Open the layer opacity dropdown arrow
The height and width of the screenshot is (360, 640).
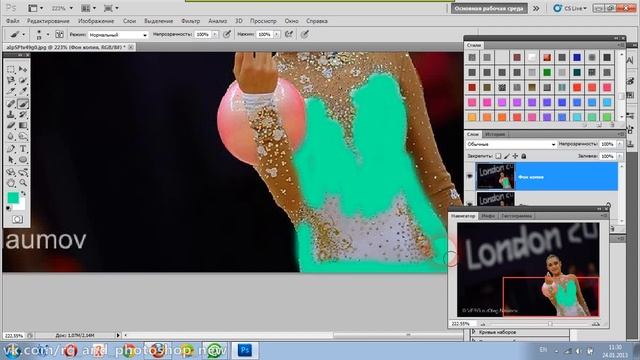[620, 144]
